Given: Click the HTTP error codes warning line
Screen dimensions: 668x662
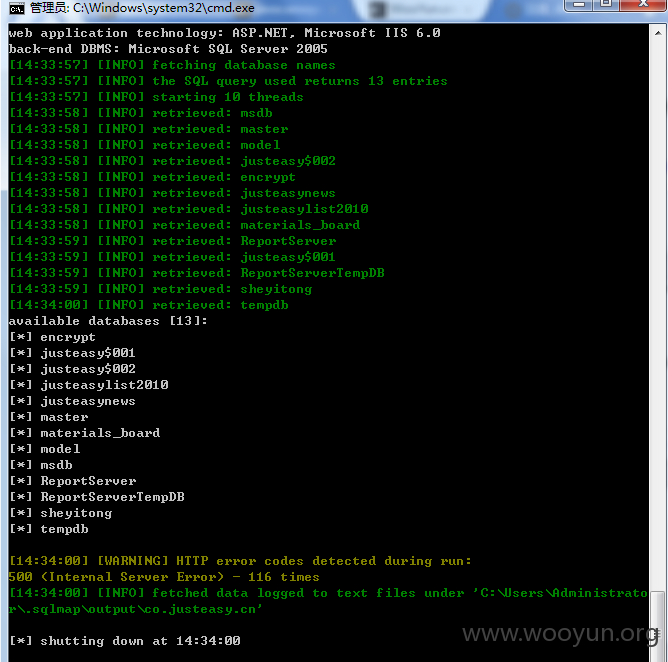Looking at the screenshot, I should tap(240, 561).
